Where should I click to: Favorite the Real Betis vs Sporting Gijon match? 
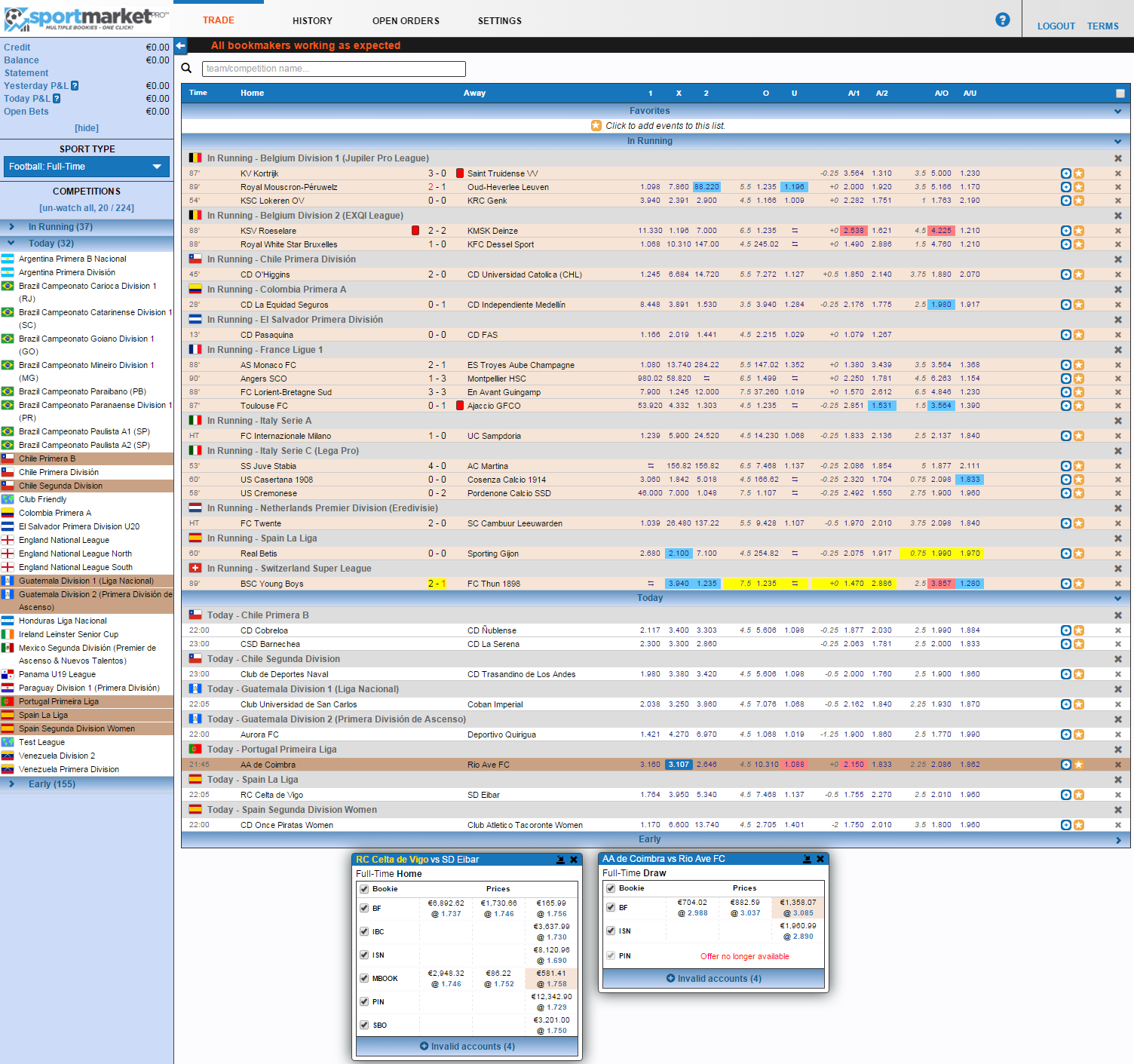point(1079,553)
